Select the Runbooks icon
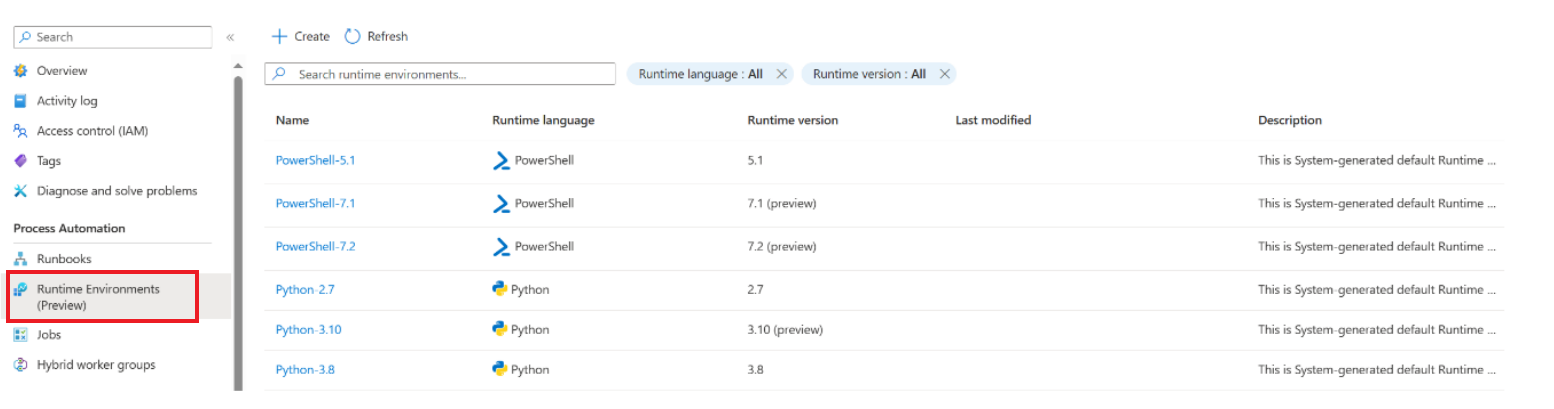Screen dimensions: 1554x409 pyautogui.click(x=20, y=259)
